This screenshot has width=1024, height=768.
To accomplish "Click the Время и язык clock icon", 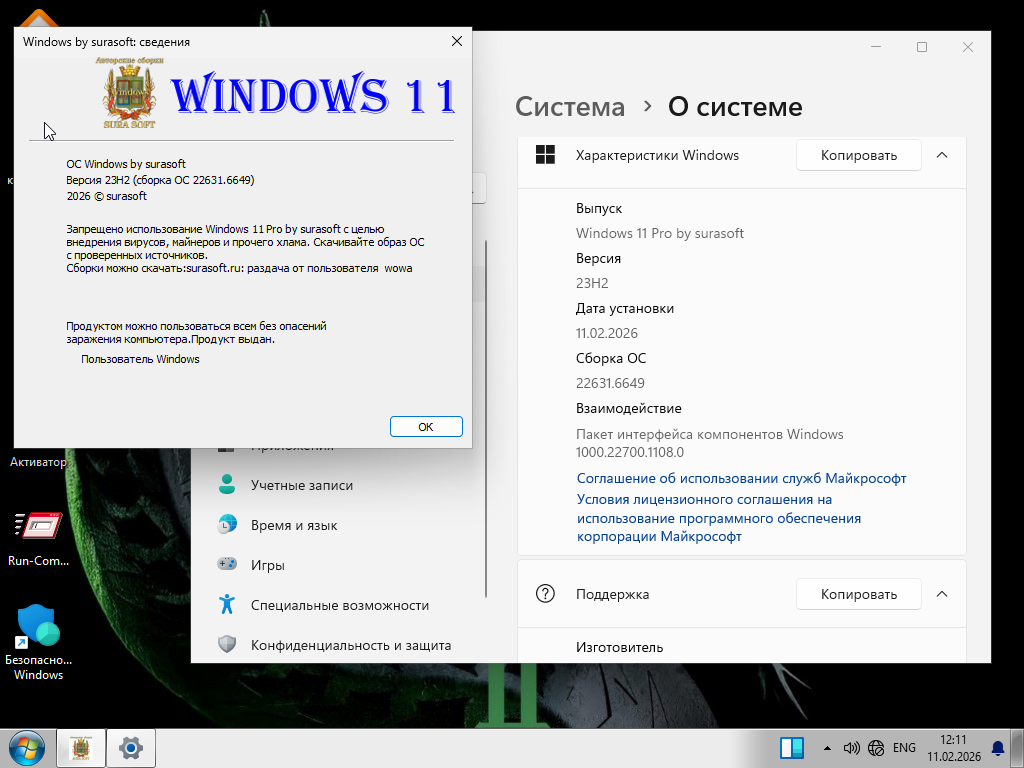I will pyautogui.click(x=227, y=524).
